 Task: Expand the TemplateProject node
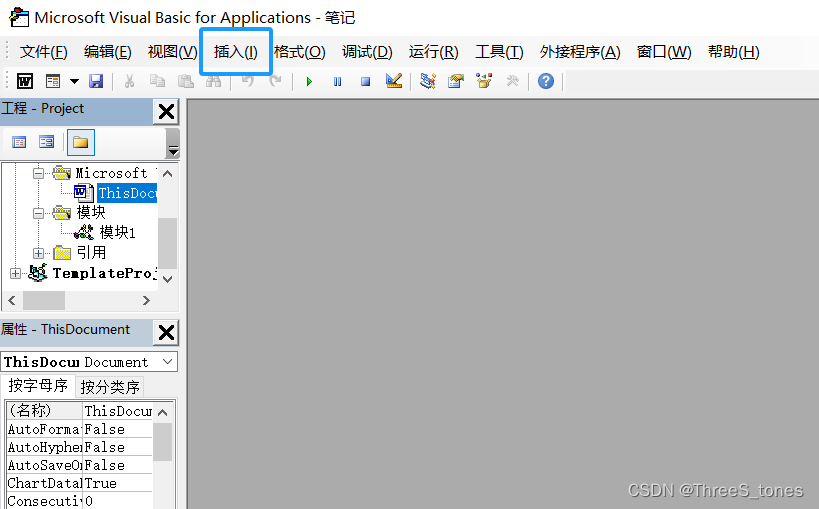click(15, 273)
